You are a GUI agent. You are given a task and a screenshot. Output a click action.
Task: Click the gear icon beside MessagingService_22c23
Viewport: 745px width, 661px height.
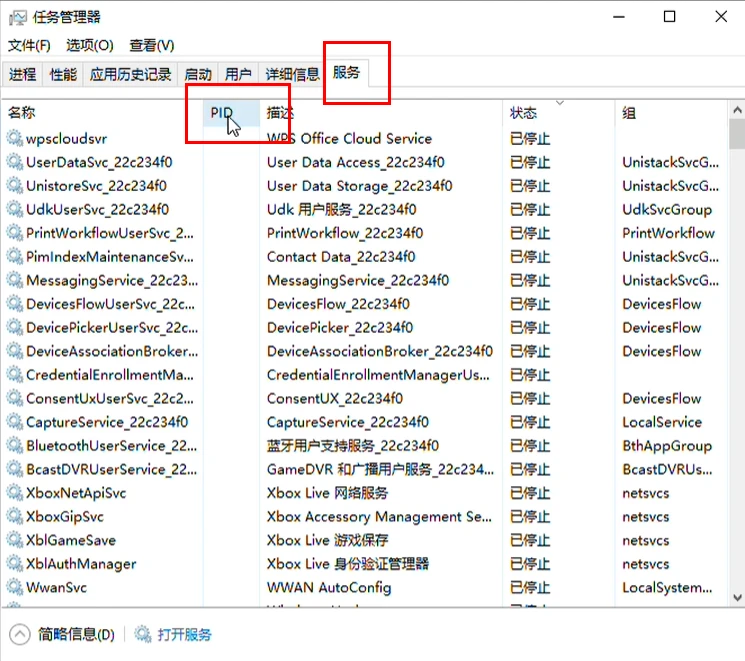14,280
